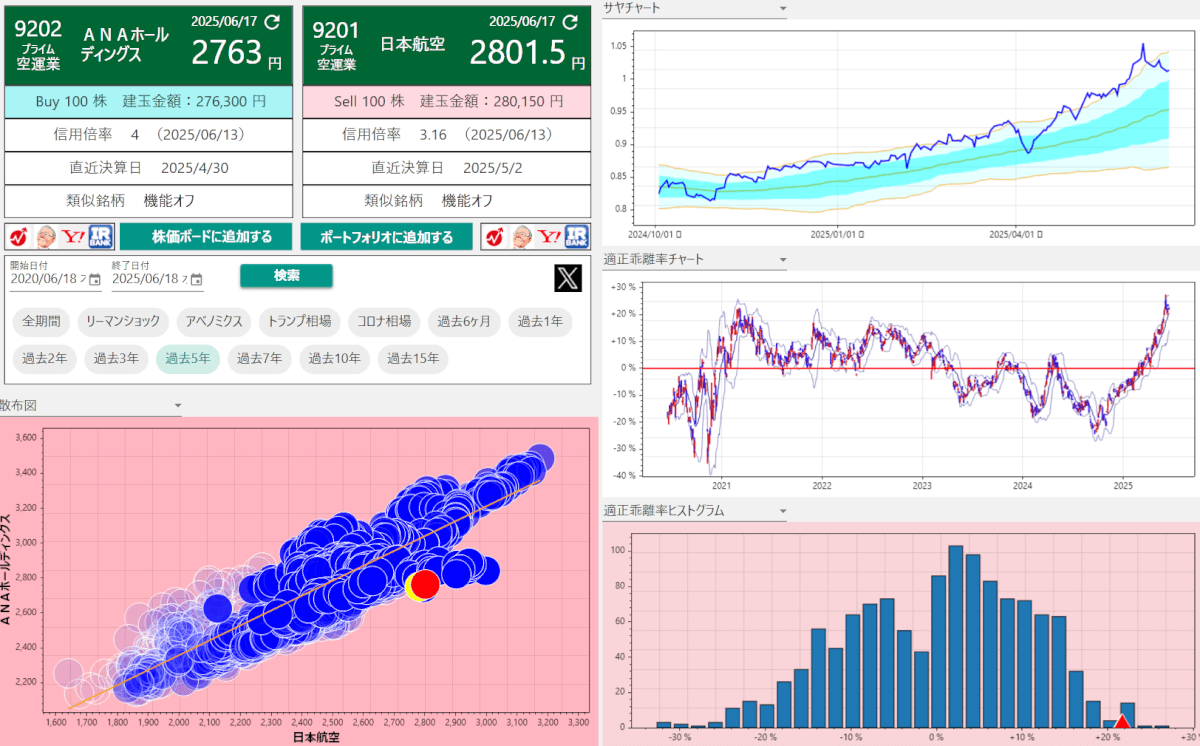The image size is (1200, 746).
Task: Click the ANA 類似銘柄 機能オフ row
Action: point(149,200)
